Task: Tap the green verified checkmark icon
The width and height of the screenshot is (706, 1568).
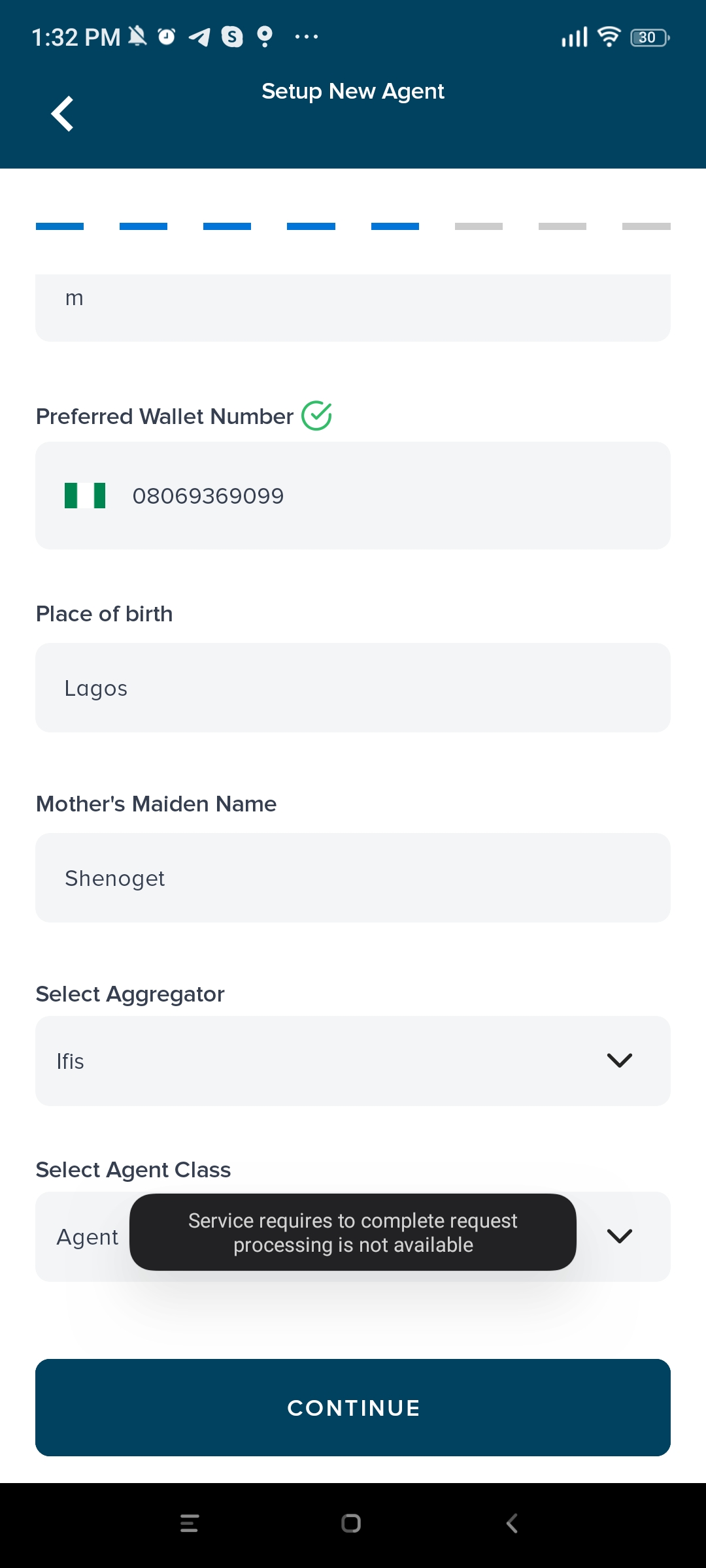Action: tap(317, 416)
